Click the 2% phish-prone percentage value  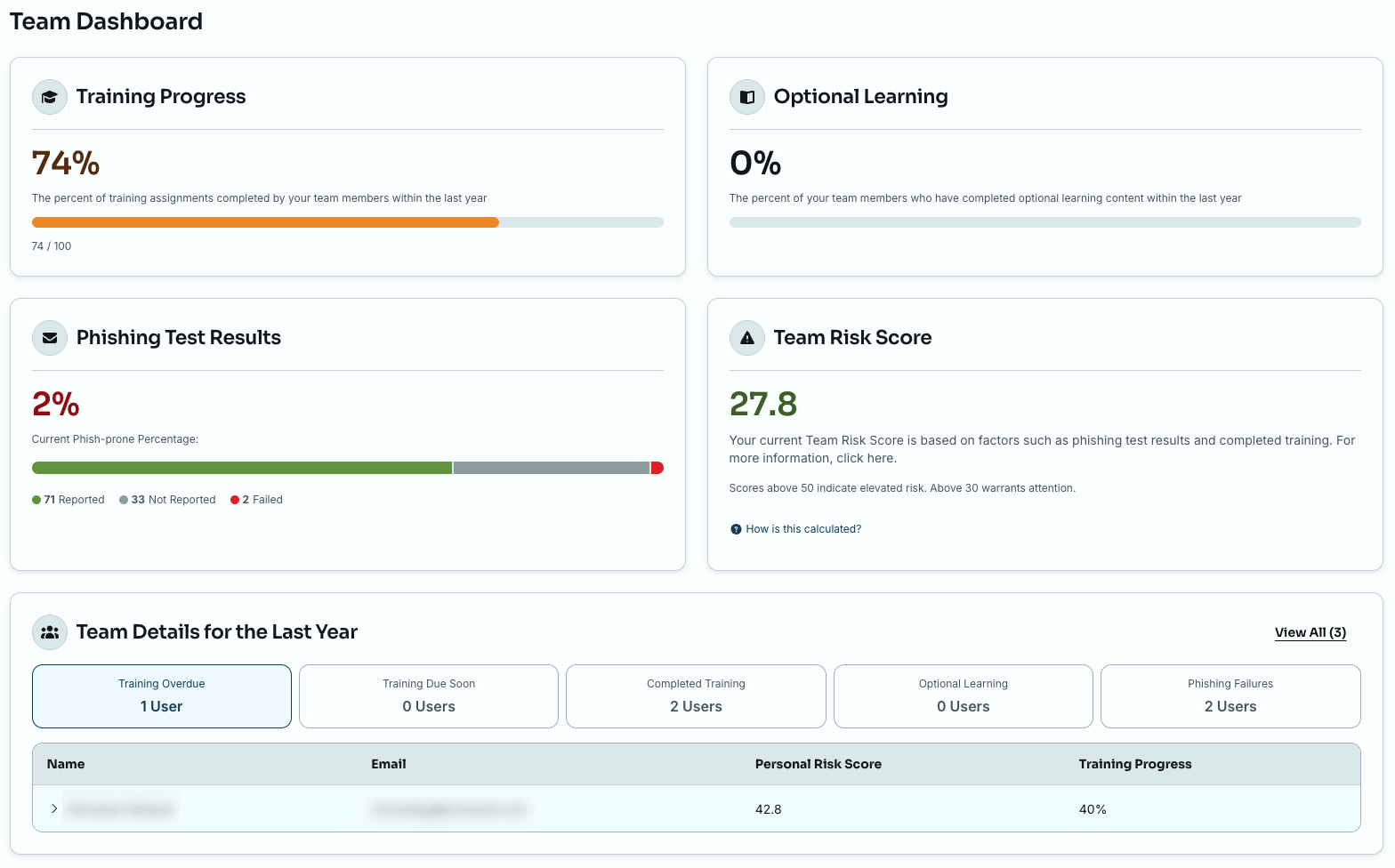56,405
